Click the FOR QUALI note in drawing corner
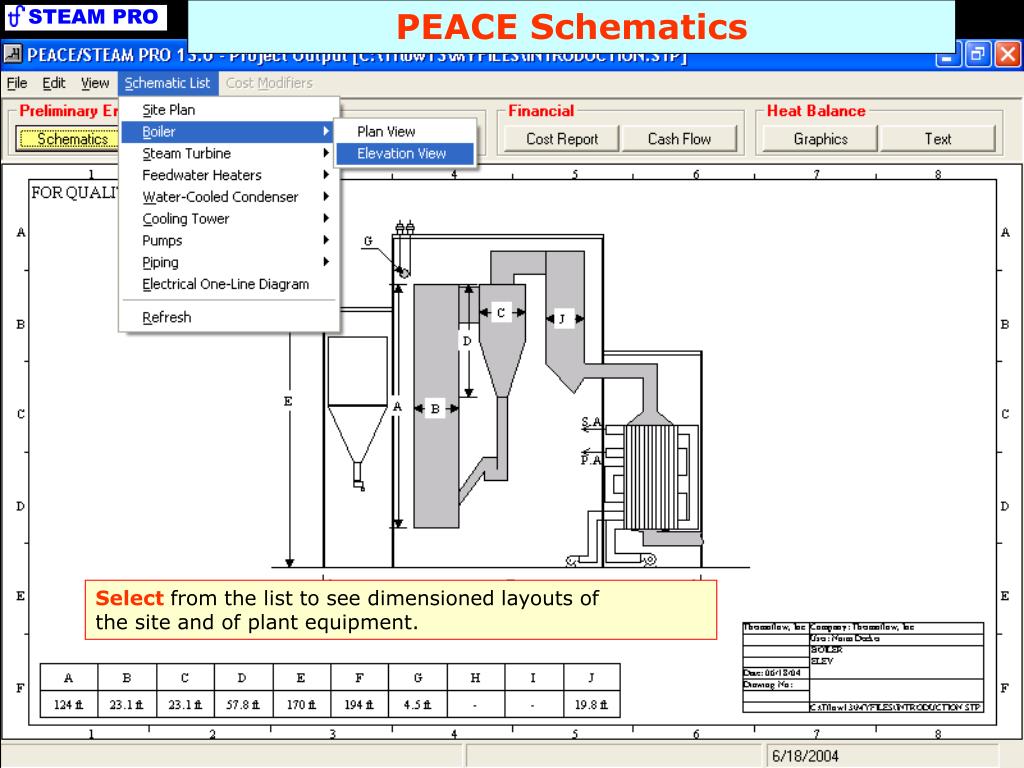This screenshot has width=1024, height=768. 75,193
